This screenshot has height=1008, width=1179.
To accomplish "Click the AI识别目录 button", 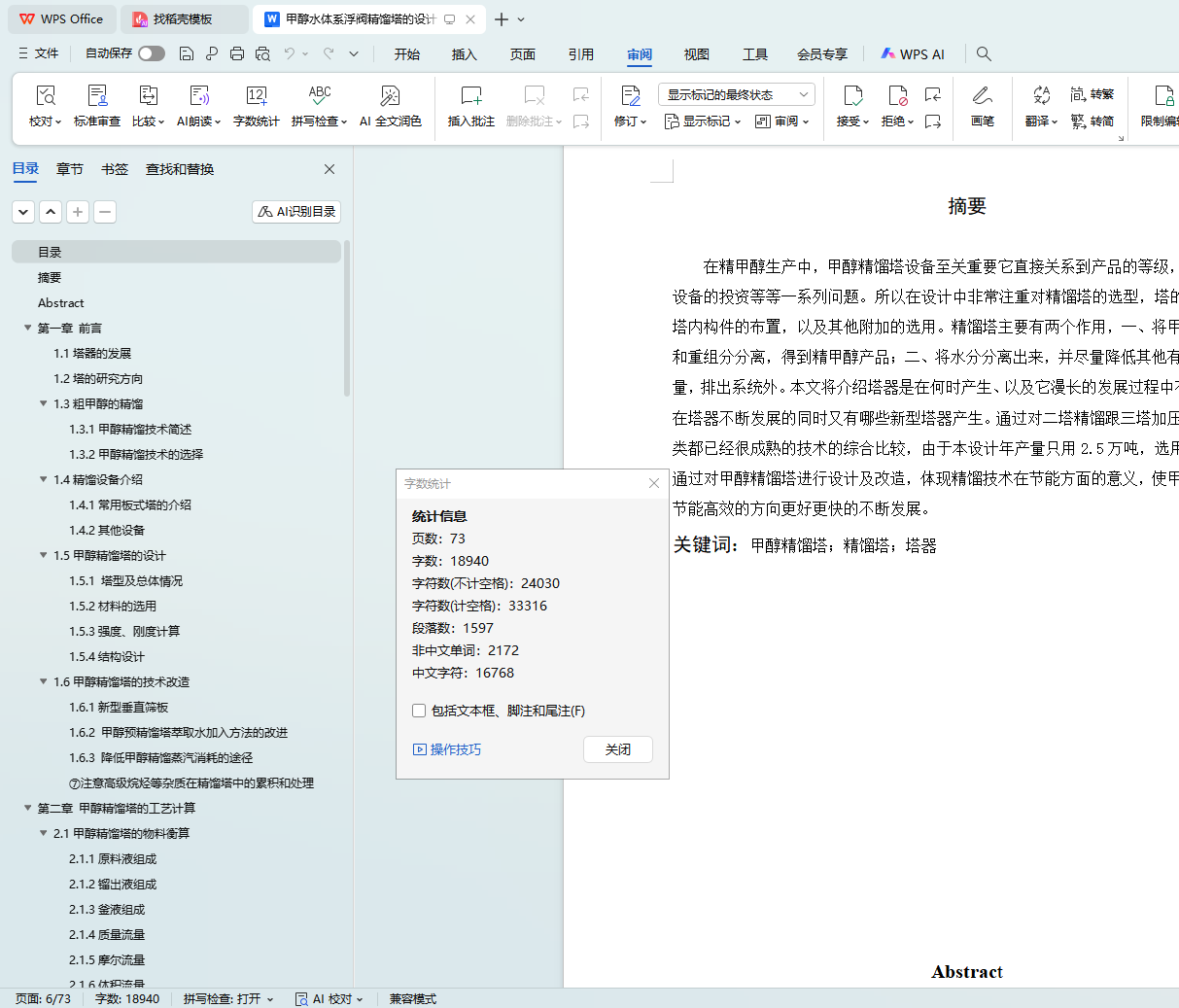I will (x=296, y=211).
